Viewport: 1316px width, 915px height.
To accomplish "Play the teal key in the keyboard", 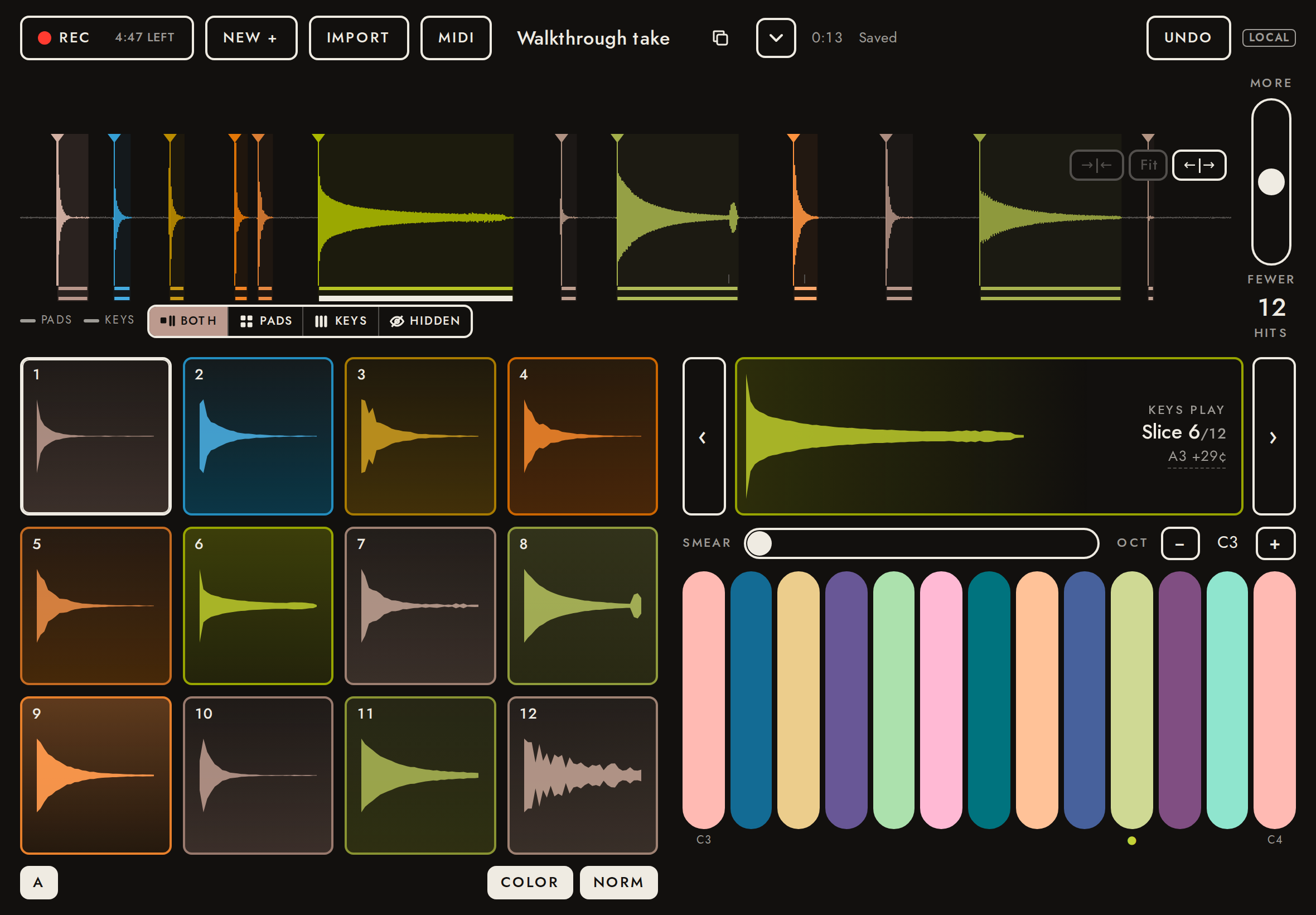I will coord(989,700).
